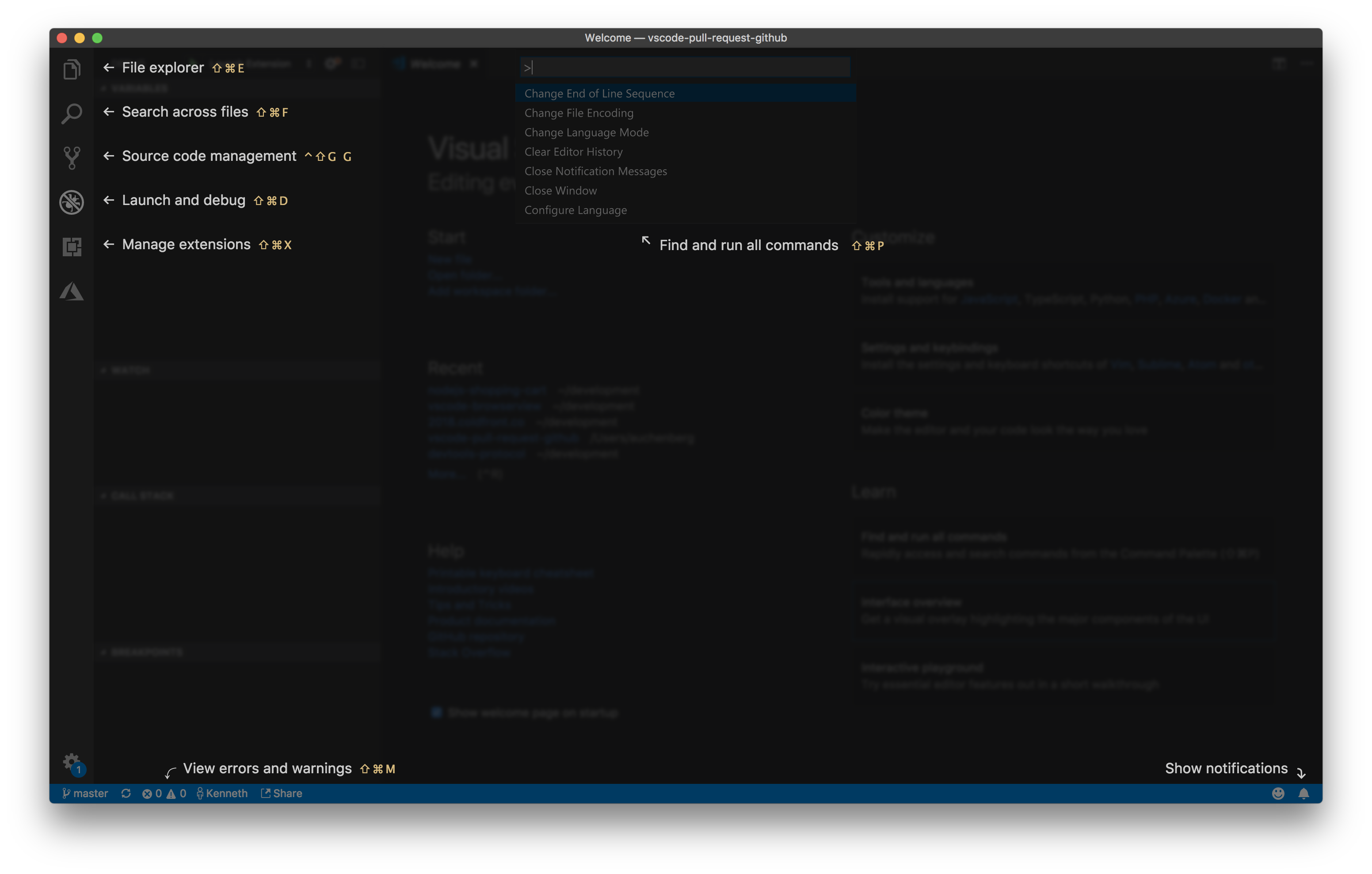Viewport: 1372px width, 874px height.
Task: Click inside the command palette input field
Action: pos(684,67)
